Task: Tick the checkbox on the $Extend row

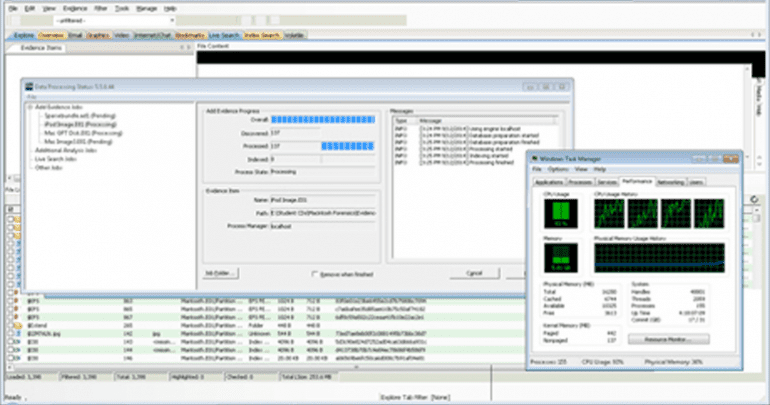Action: click(x=8, y=326)
